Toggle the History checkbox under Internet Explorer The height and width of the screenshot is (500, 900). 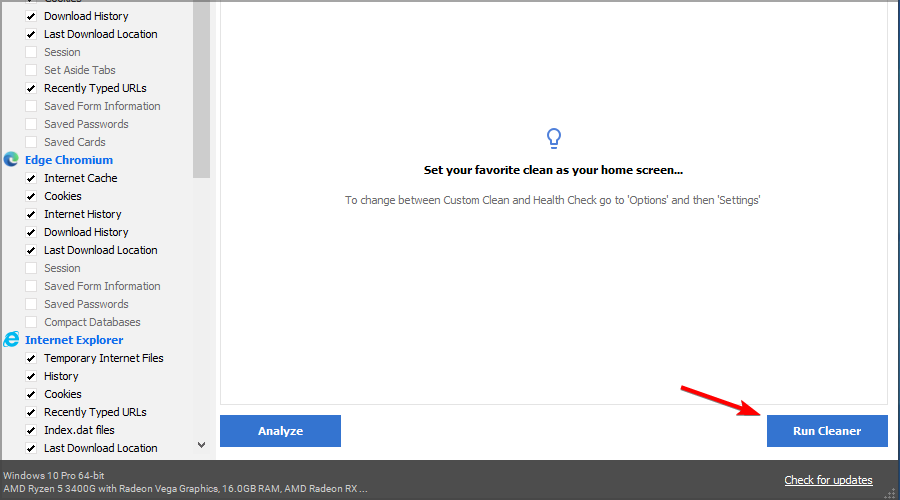pos(31,377)
